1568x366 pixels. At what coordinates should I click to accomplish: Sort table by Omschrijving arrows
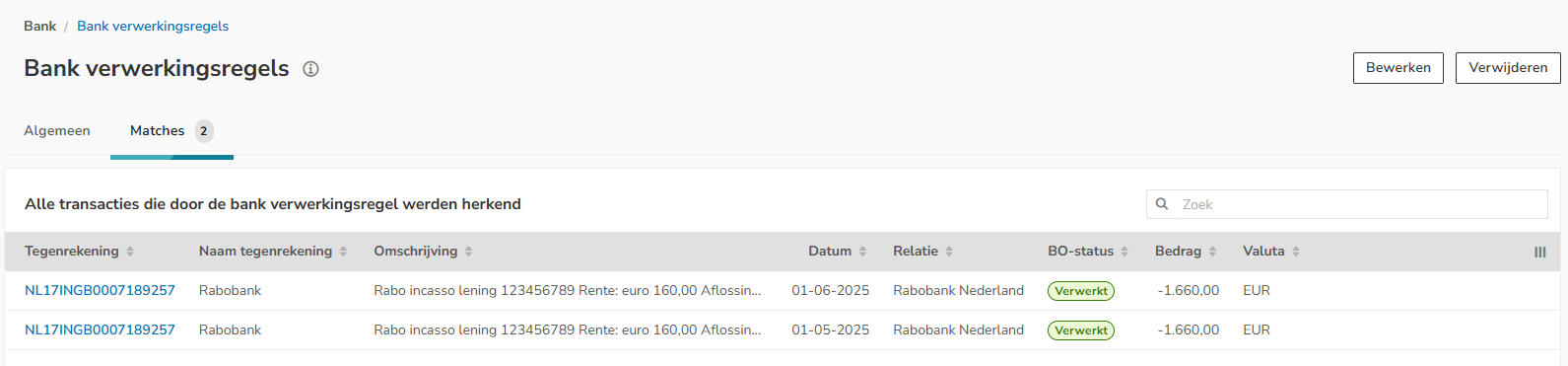pos(469,252)
